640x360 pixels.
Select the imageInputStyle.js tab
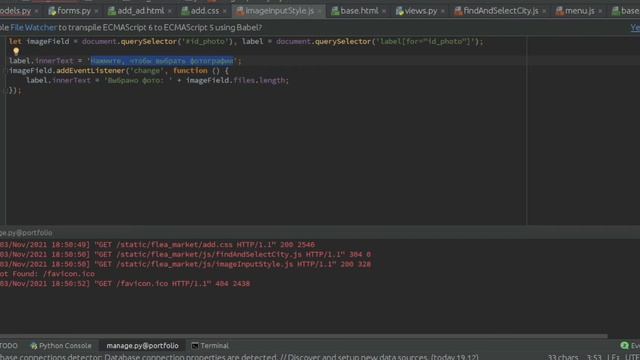279,11
